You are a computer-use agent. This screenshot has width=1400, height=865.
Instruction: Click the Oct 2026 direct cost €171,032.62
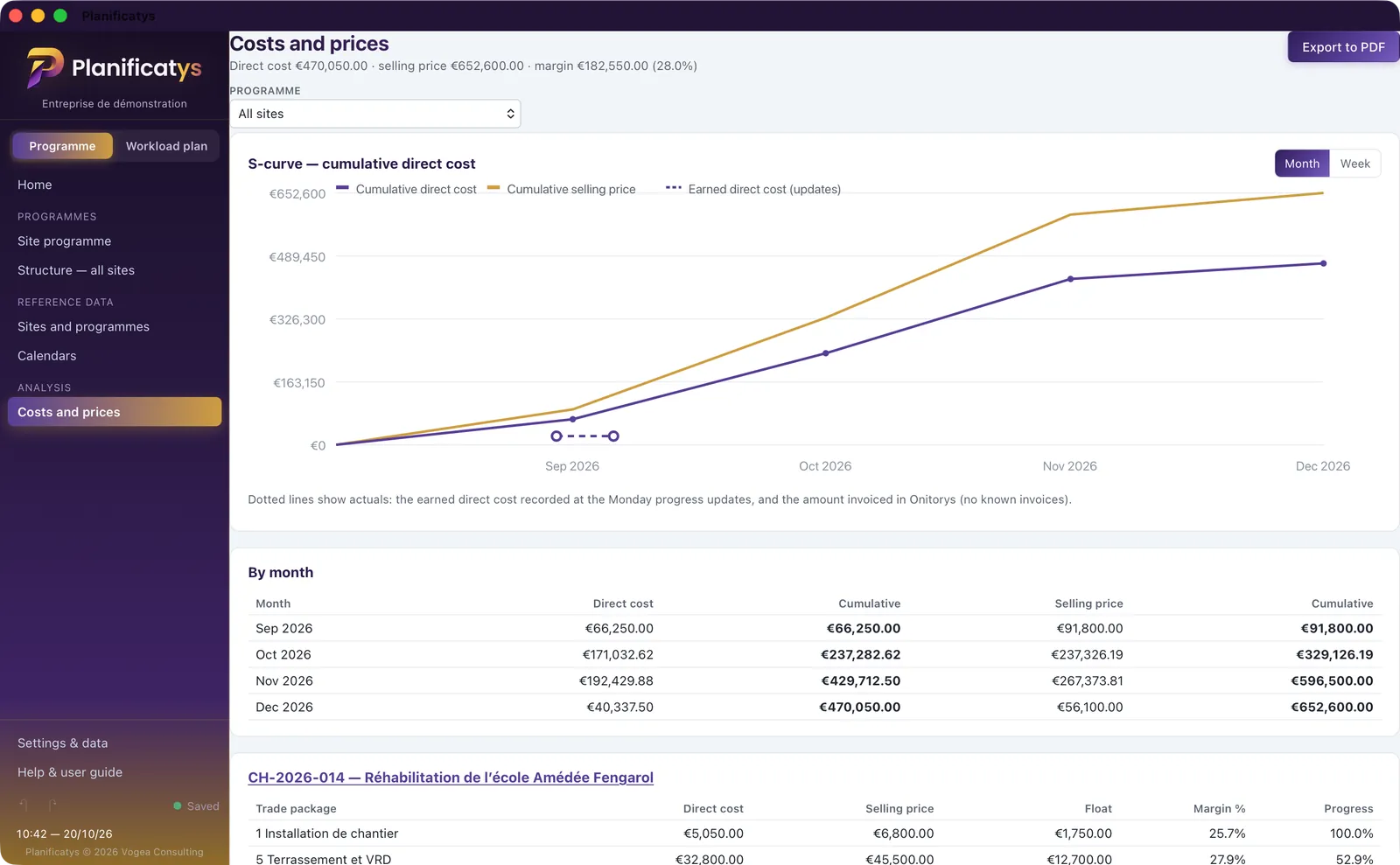pyautogui.click(x=618, y=654)
